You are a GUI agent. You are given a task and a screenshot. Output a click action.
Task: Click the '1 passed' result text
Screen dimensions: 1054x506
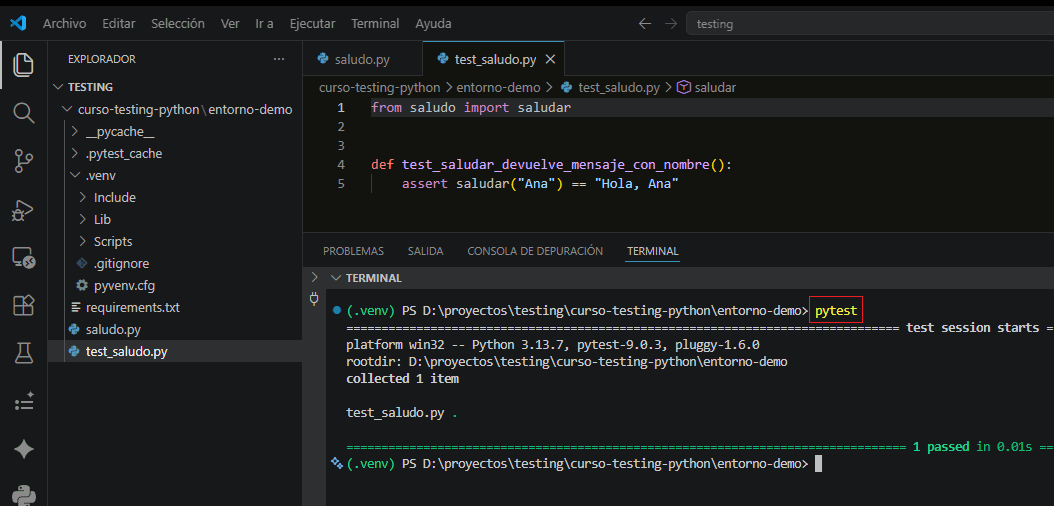pyautogui.click(x=941, y=447)
